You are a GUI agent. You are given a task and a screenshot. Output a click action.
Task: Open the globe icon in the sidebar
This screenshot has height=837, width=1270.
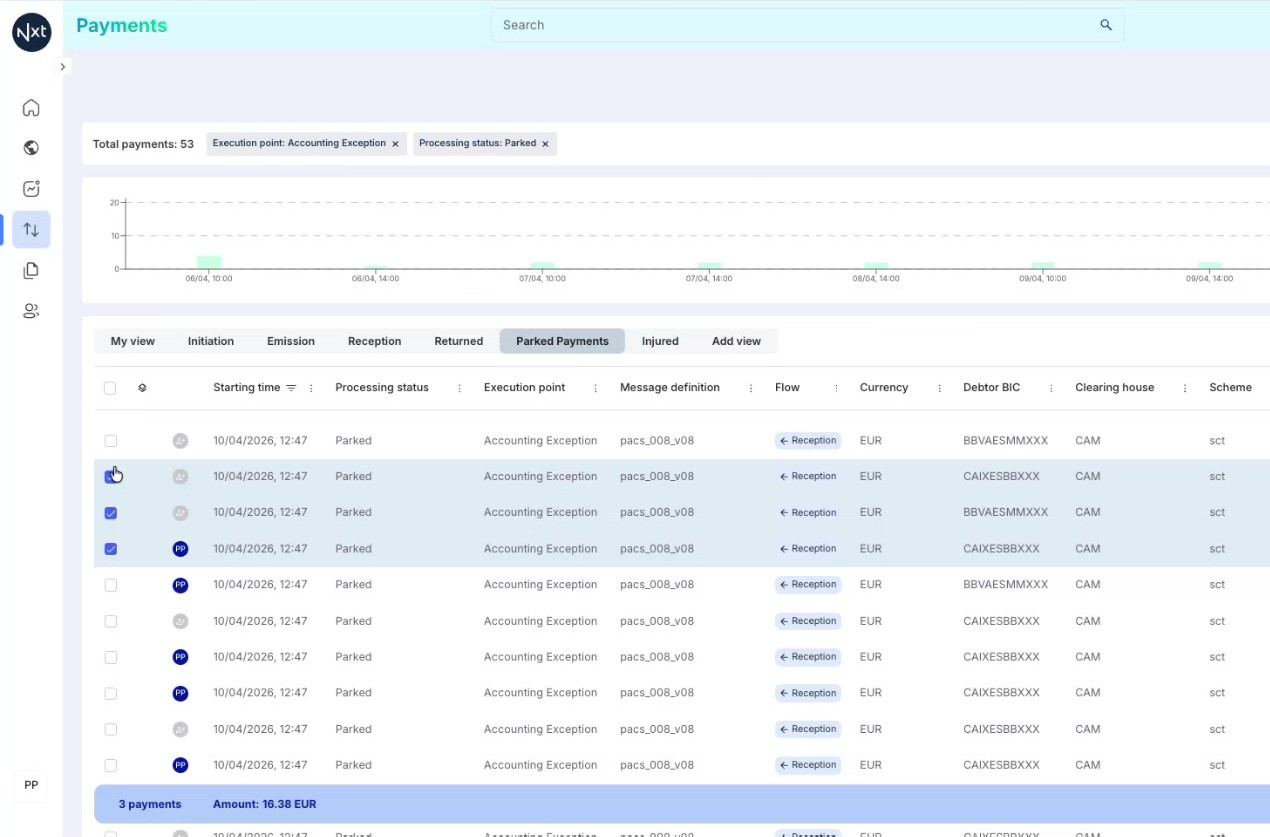point(31,148)
